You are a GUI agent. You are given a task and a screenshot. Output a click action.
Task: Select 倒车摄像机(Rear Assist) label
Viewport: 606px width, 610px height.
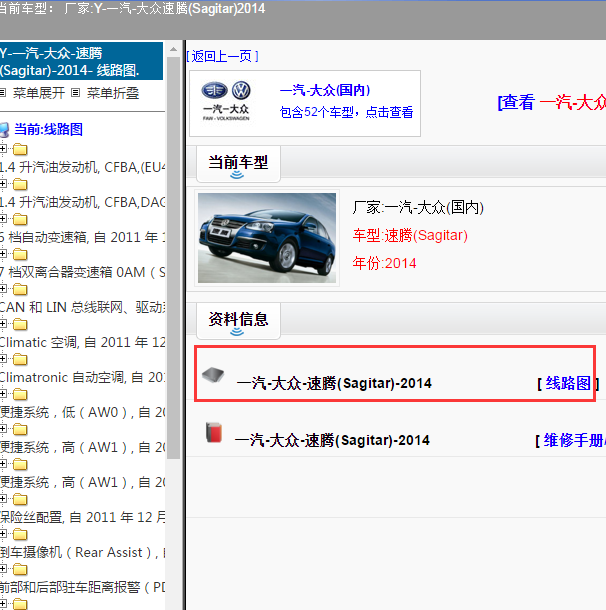tap(82, 552)
